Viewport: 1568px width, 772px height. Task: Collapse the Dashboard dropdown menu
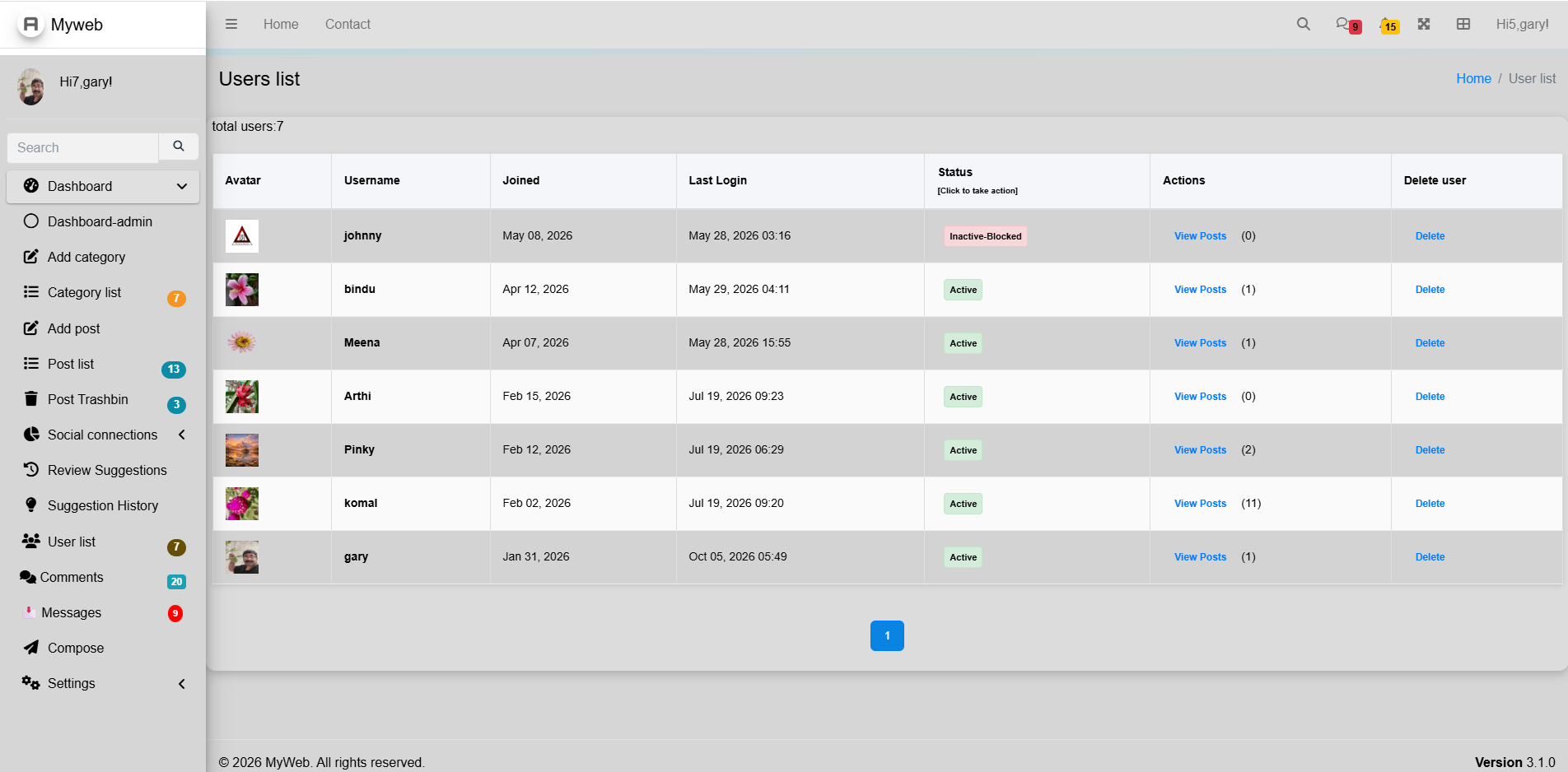click(x=103, y=186)
